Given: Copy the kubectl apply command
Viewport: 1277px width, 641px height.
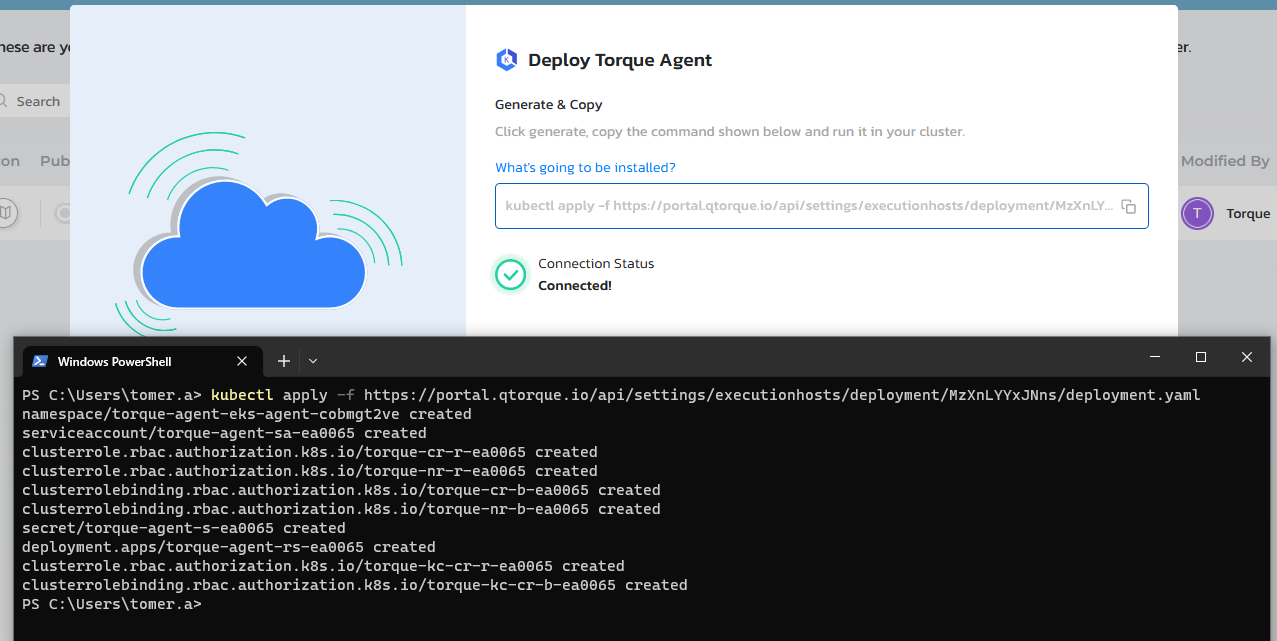Looking at the screenshot, I should 1128,206.
